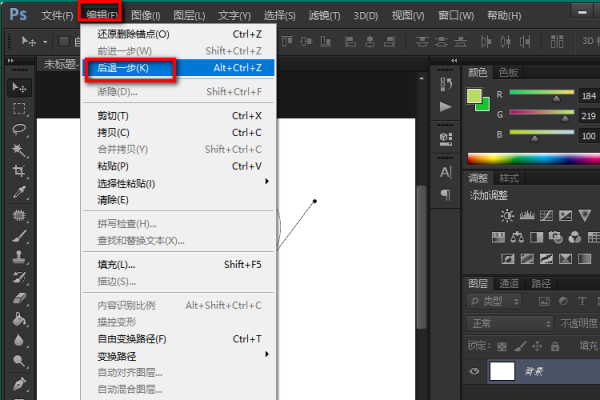Collapse right panels double-arrow
Image resolution: width=600 pixels, height=400 pixels.
454,60
